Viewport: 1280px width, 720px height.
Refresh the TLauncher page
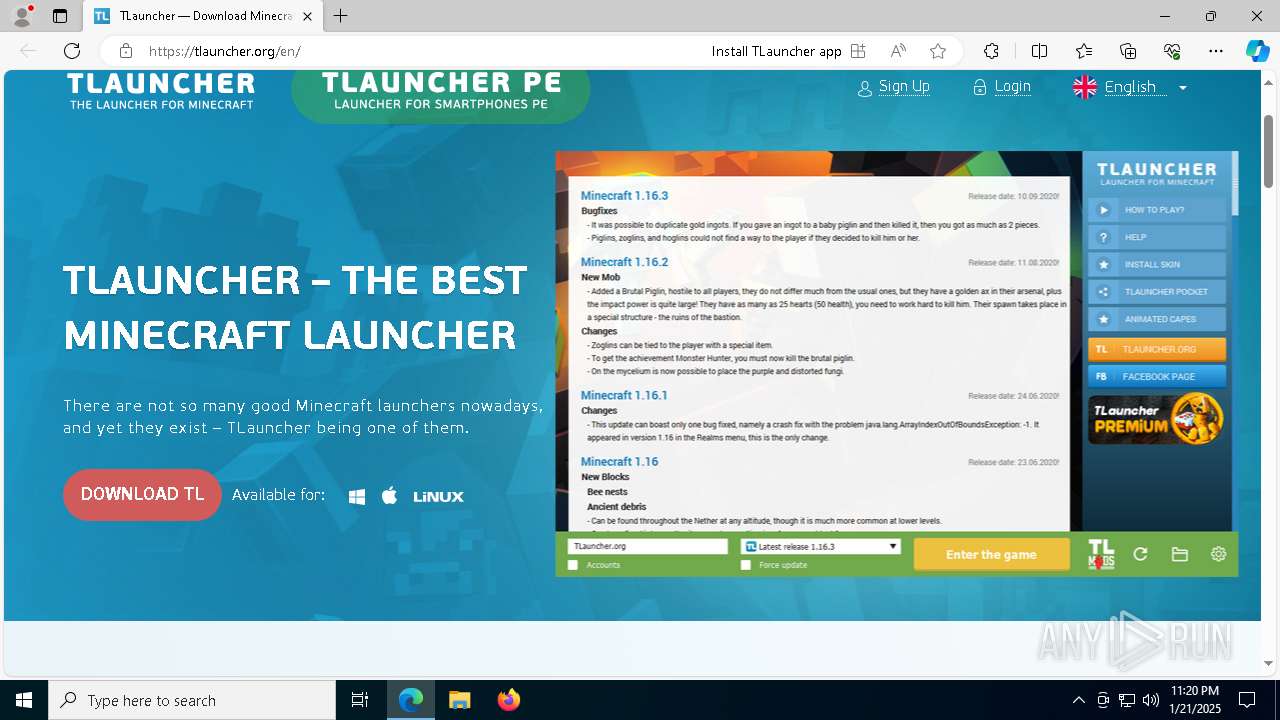[x=72, y=51]
